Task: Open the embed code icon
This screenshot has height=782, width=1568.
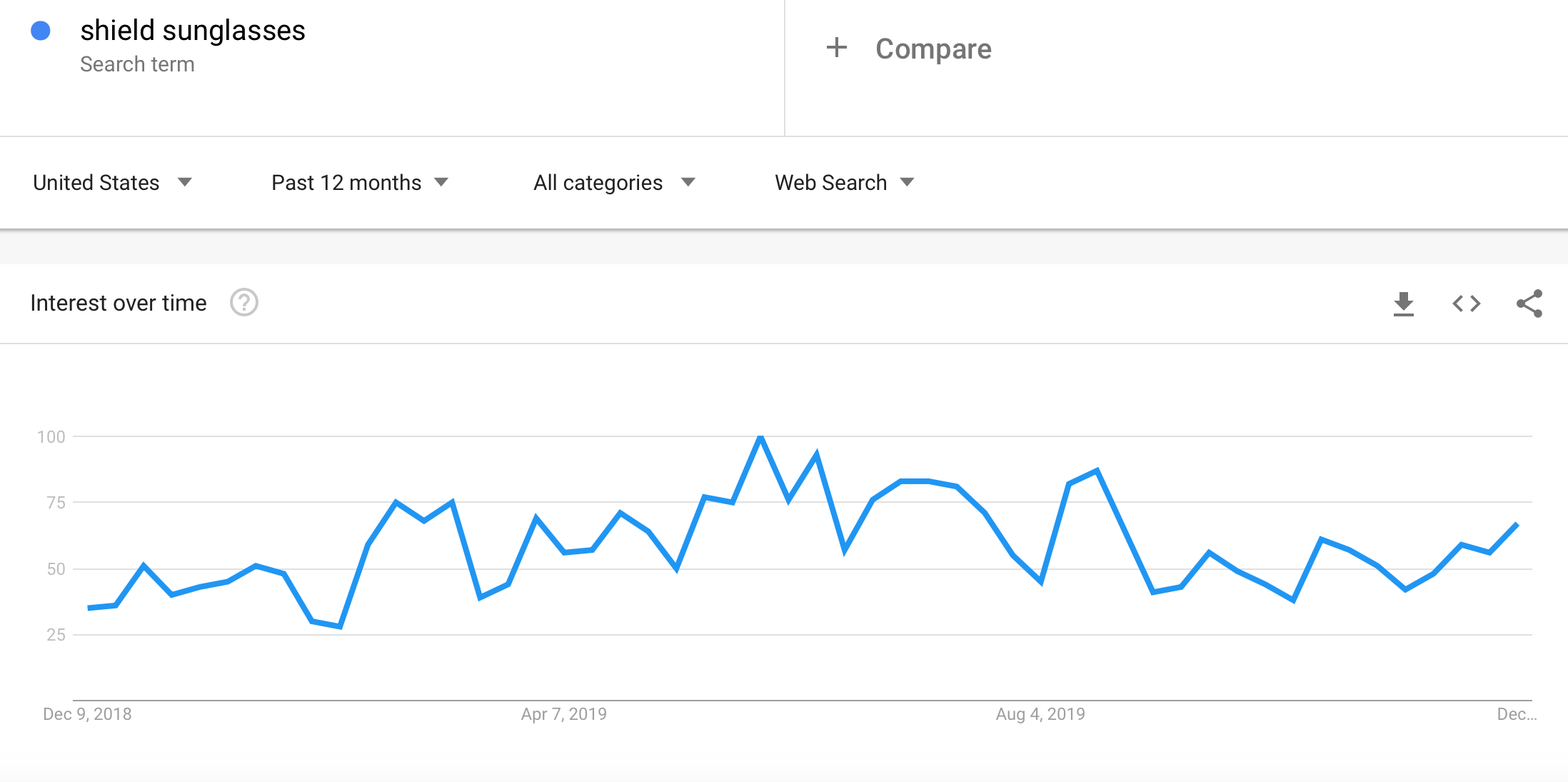Action: (x=1467, y=304)
